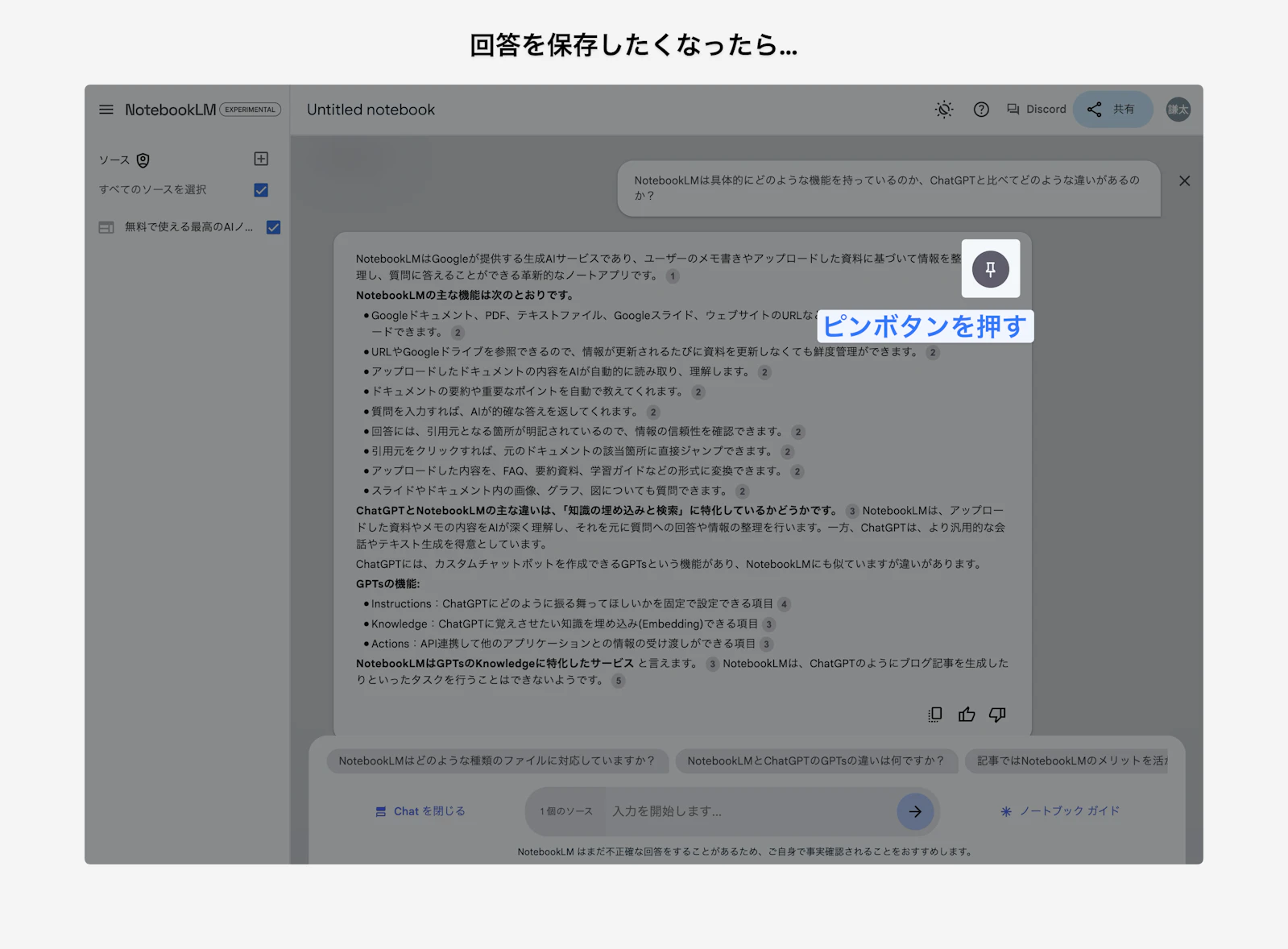
Task: Click the disclaimer NotebookLM はまだ不正確な回答 text
Action: [745, 852]
